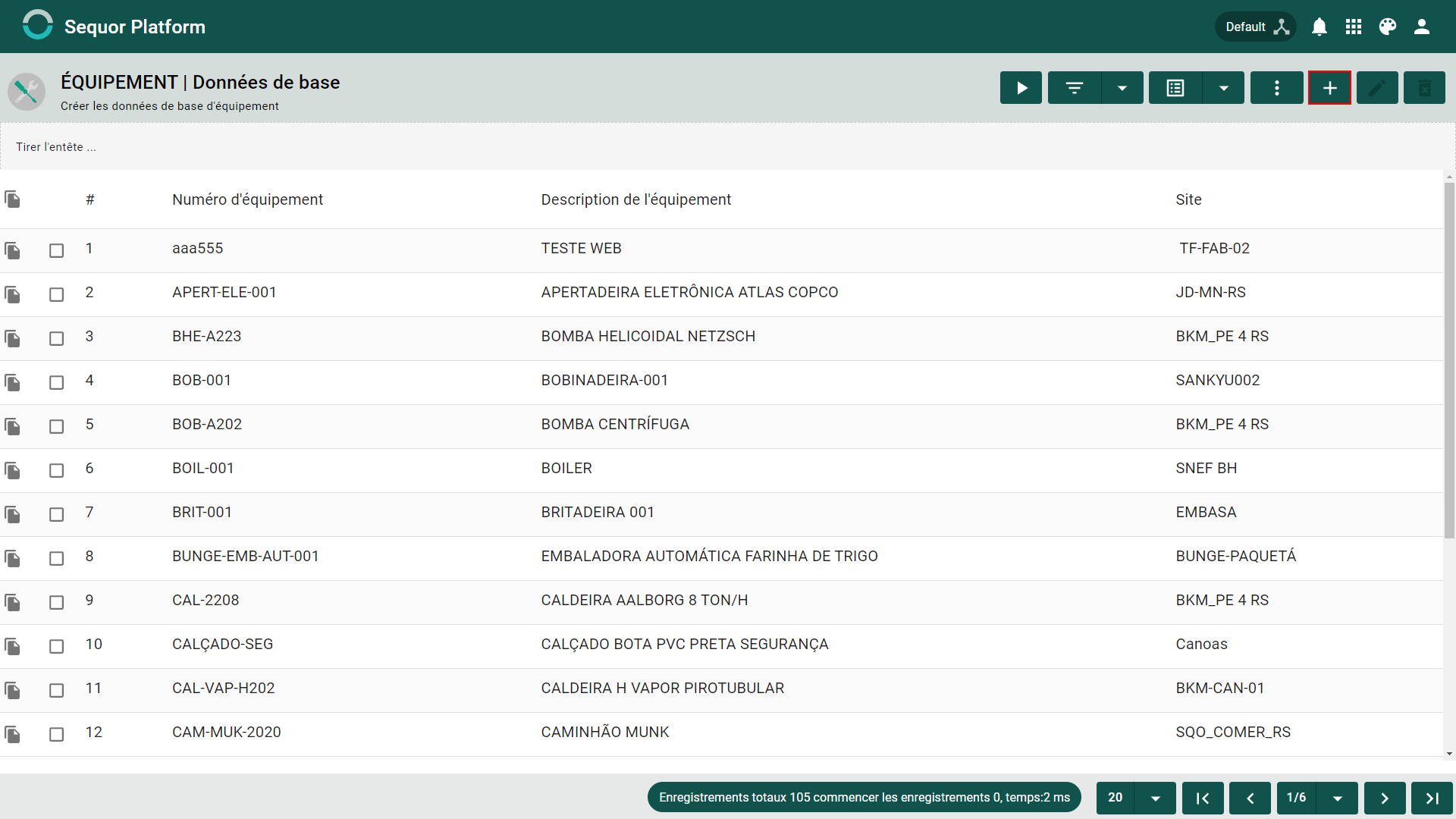This screenshot has height=819, width=1456.
Task: Tick the BUNGE-EMB-AUT-001 checkbox
Action: pos(57,558)
